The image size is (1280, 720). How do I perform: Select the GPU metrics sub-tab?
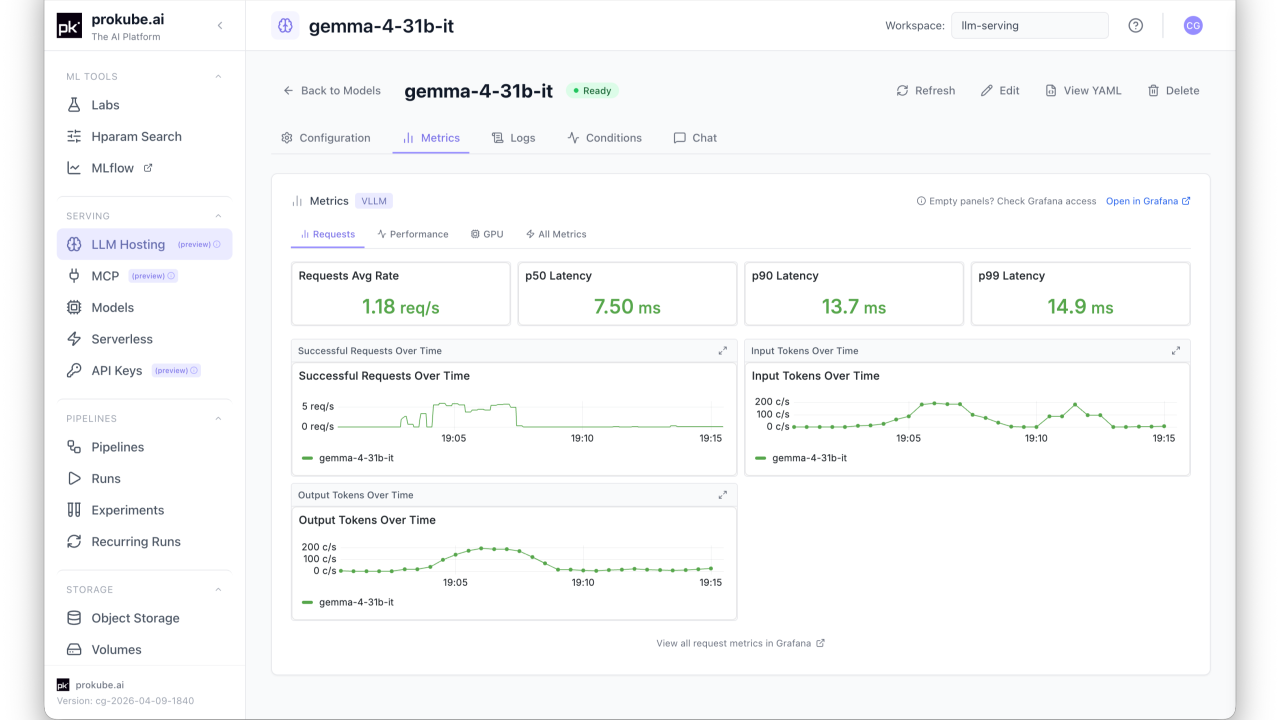pos(487,234)
